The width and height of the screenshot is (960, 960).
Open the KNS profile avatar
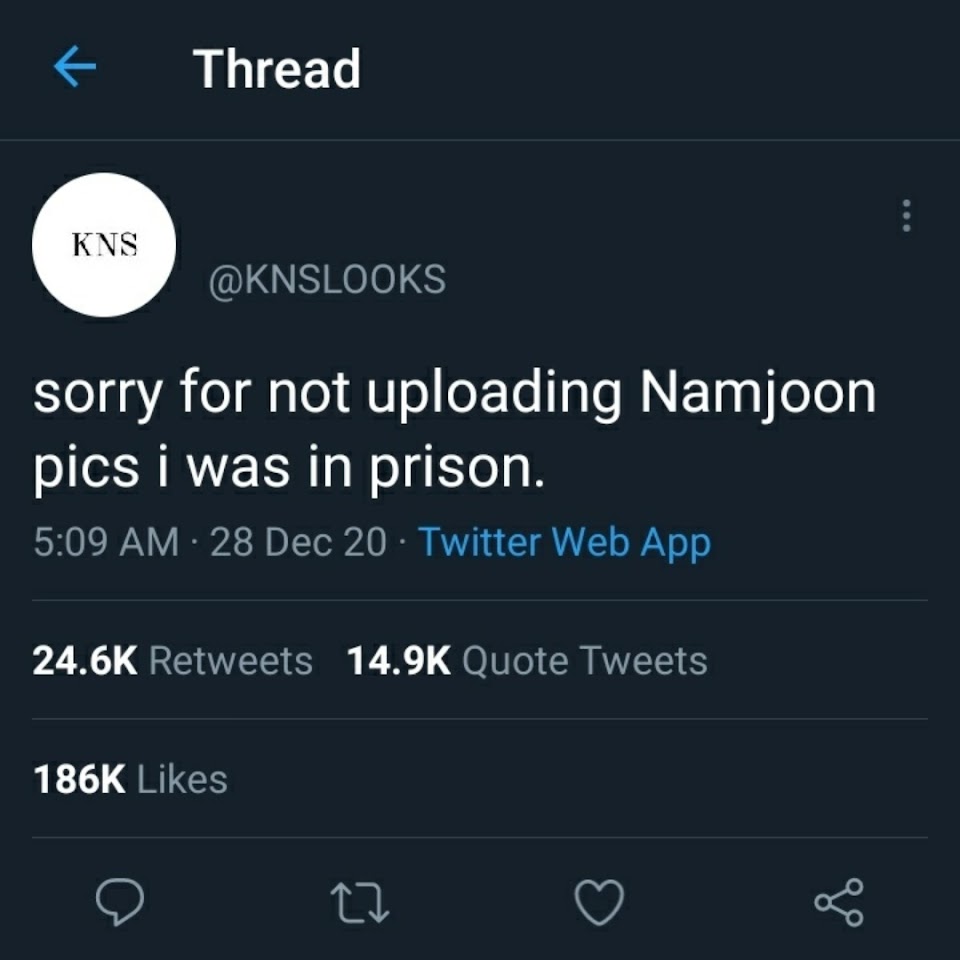[104, 245]
